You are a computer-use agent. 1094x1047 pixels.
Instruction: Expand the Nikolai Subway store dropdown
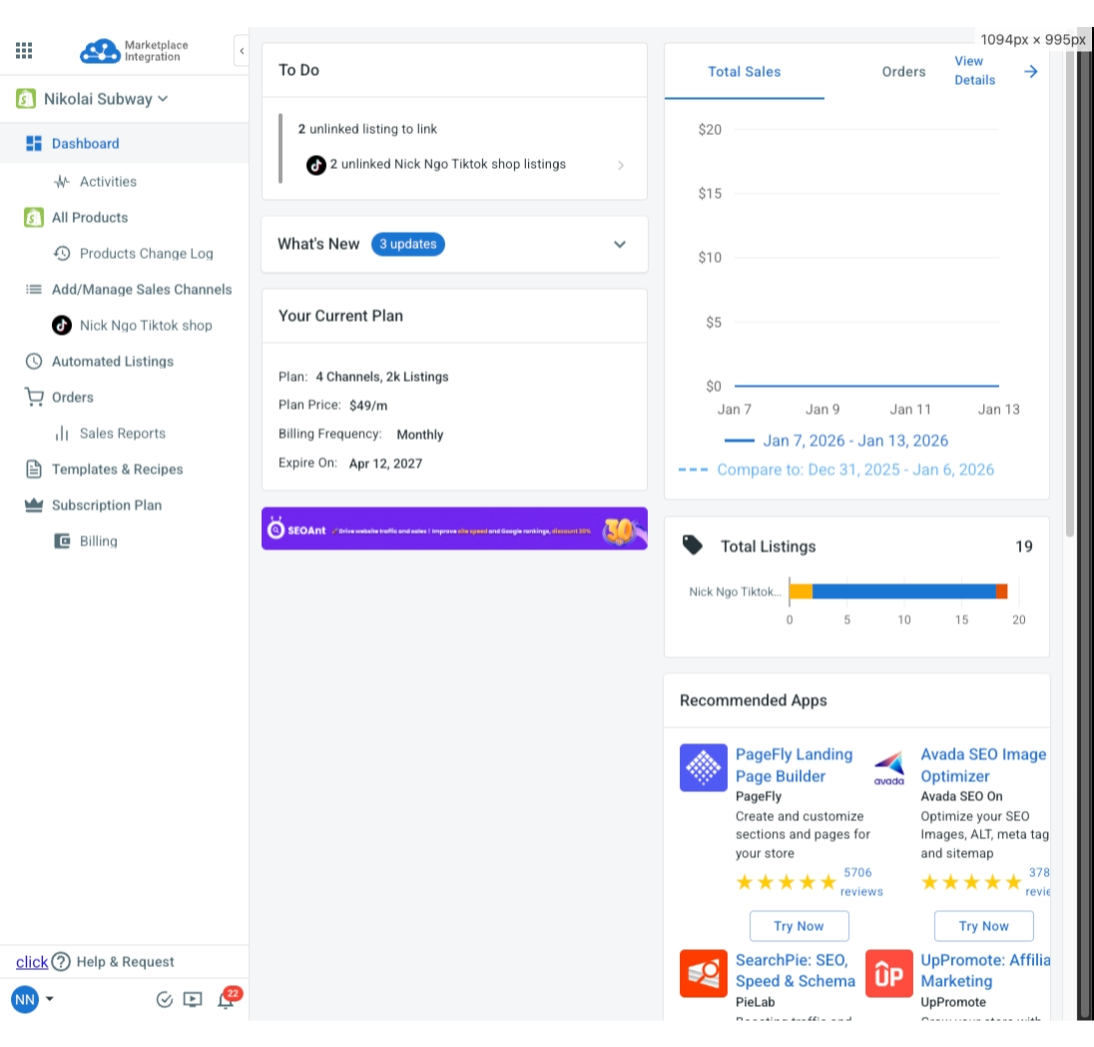coord(163,99)
